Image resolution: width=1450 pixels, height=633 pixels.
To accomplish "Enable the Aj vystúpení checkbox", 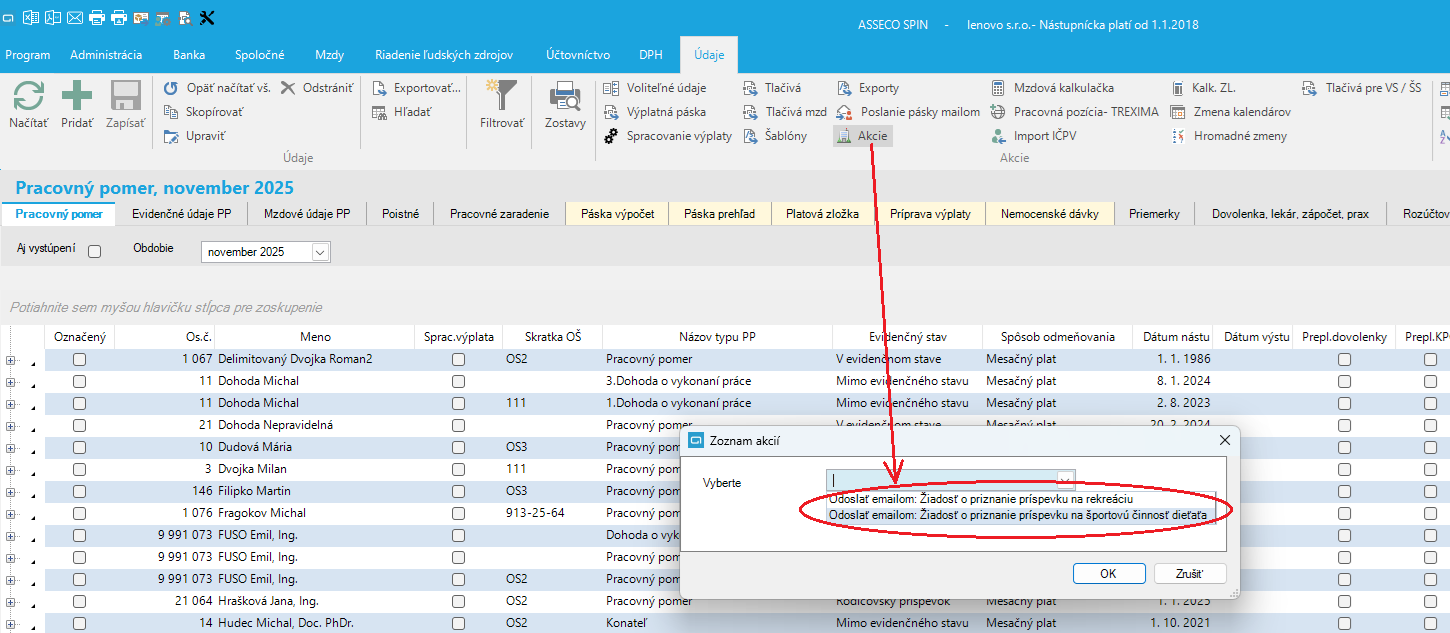I will click(x=95, y=252).
